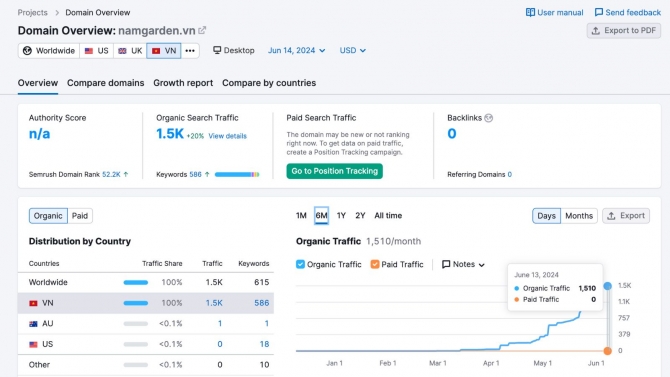The image size is (670, 377).
Task: Select the 1Y time range
Action: point(341,215)
